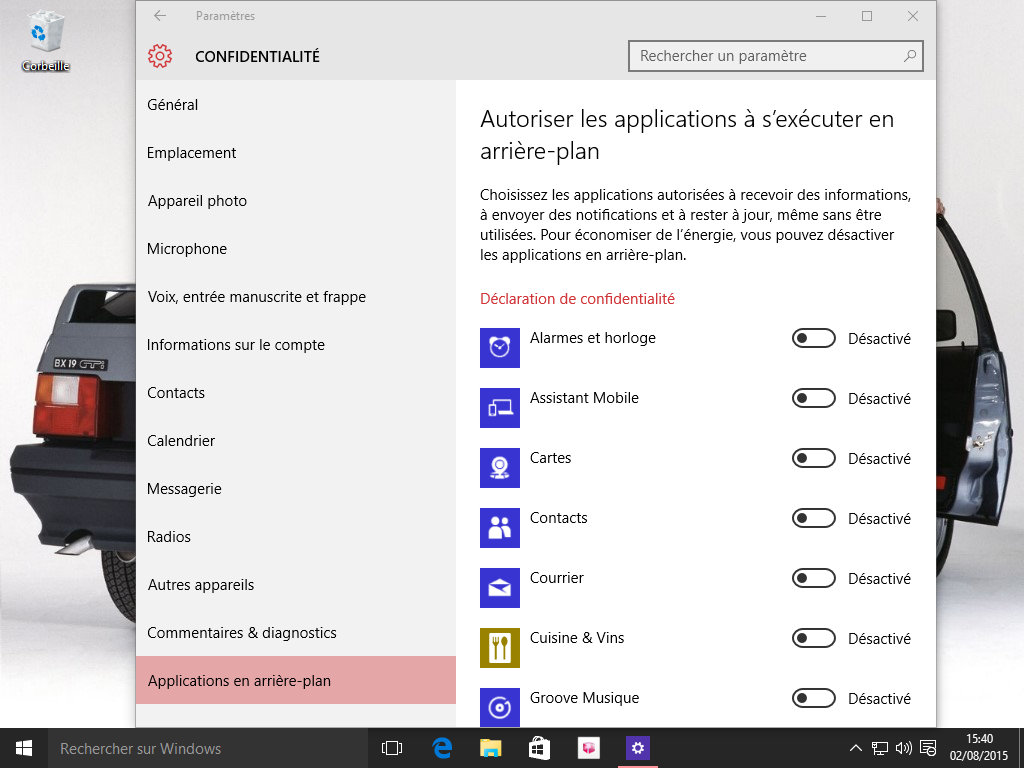The width and height of the screenshot is (1024, 768).
Task: Switch on the Contacts app toggle
Action: [x=813, y=519]
